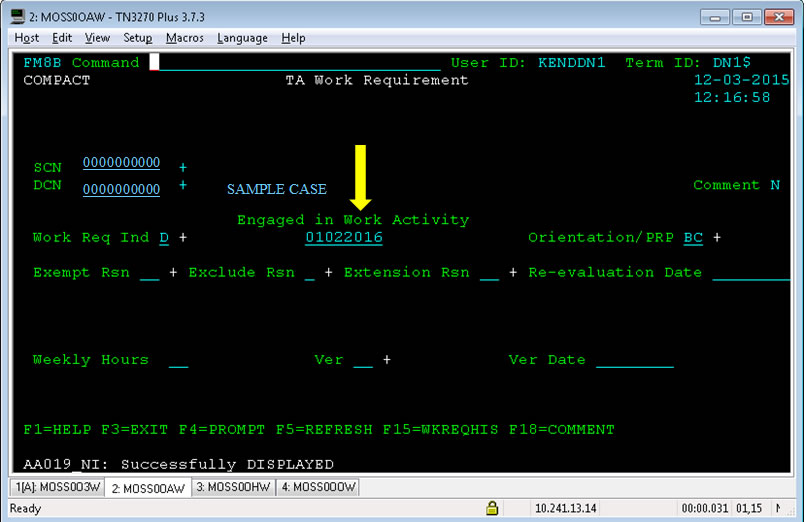Click the date 12-03-2015
Screen dimensions: 806x522
pyautogui.click(x=741, y=80)
